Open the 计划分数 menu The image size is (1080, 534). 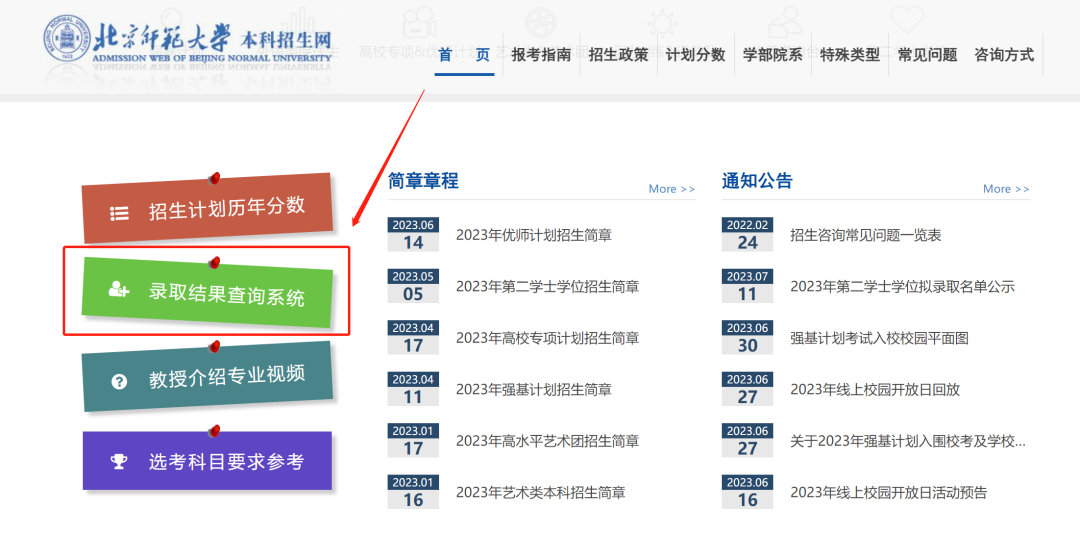point(696,54)
